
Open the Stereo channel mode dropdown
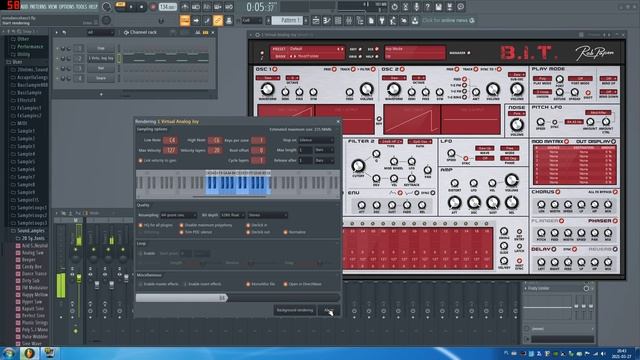267,215
